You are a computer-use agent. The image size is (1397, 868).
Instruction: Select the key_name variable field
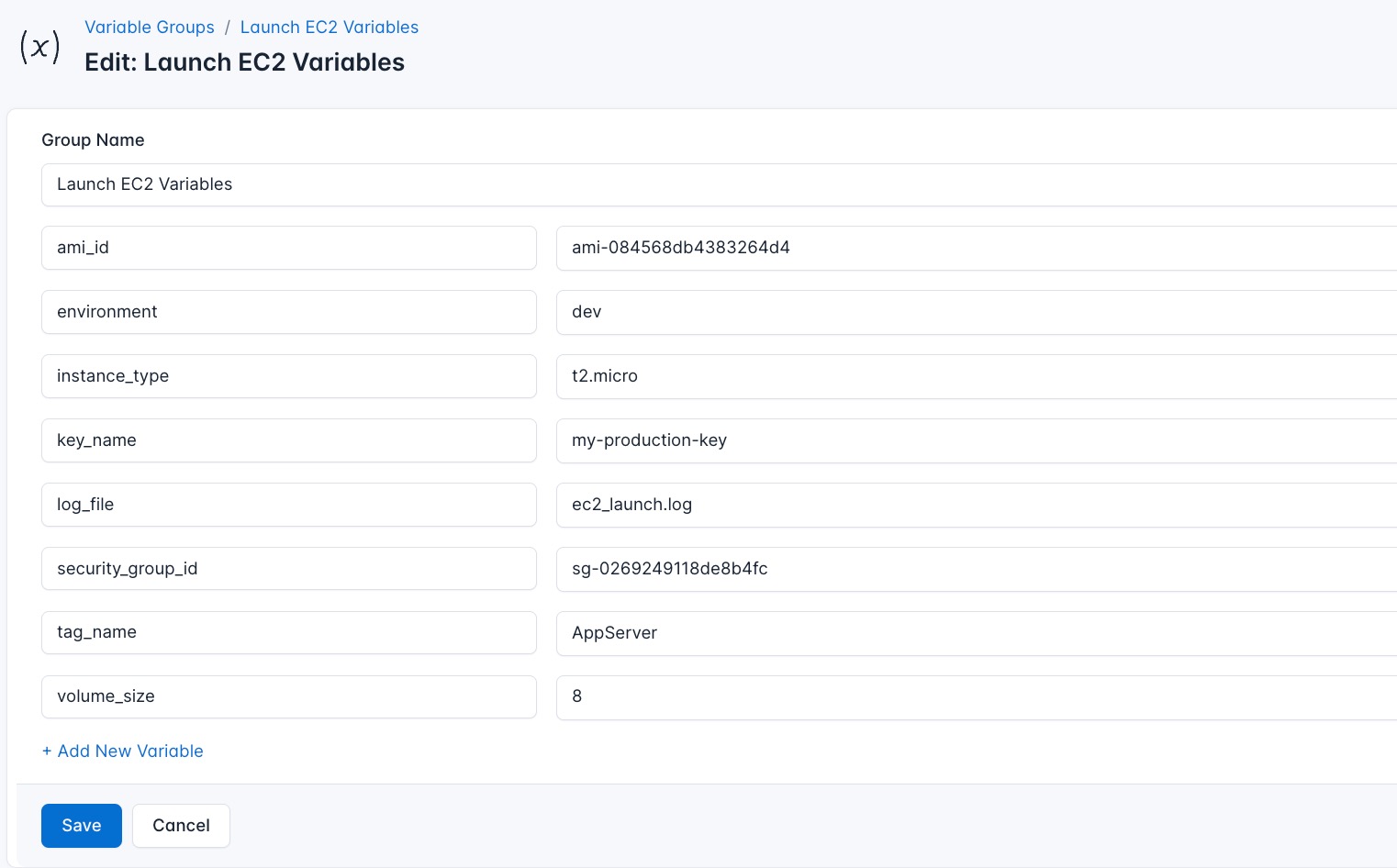point(289,440)
